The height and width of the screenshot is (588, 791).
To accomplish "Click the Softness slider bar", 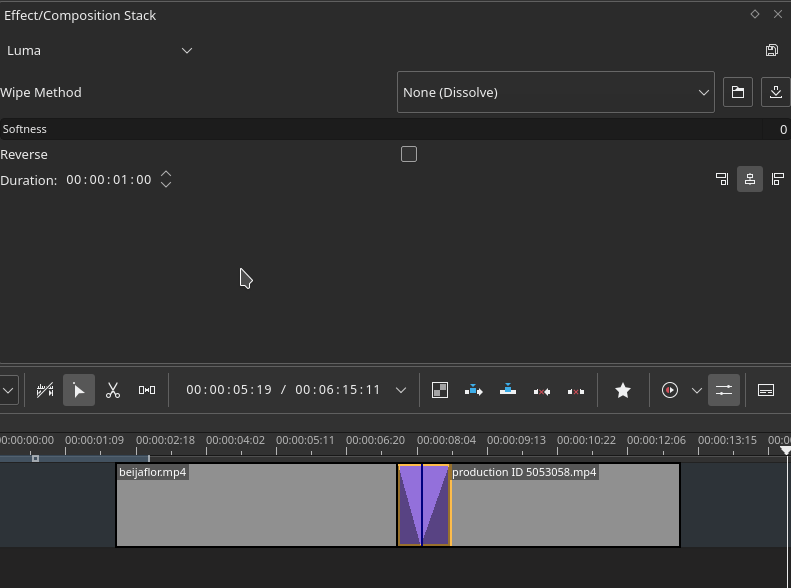I will [390, 129].
